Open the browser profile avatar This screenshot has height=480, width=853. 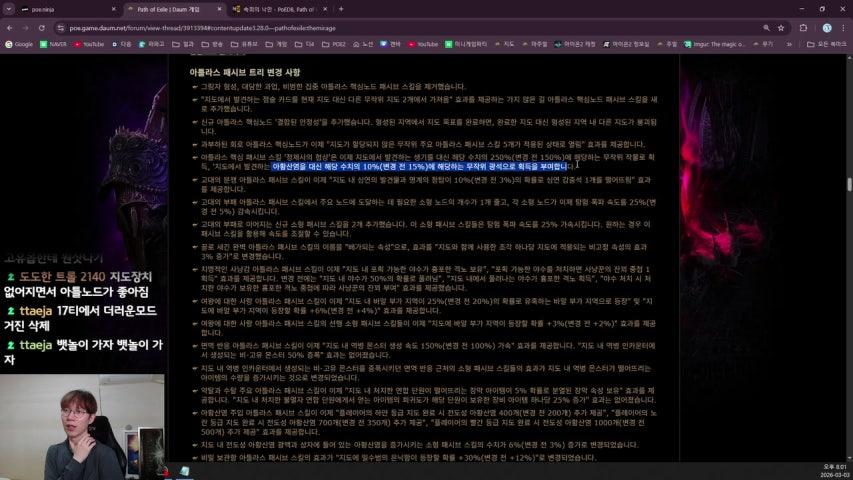click(827, 28)
